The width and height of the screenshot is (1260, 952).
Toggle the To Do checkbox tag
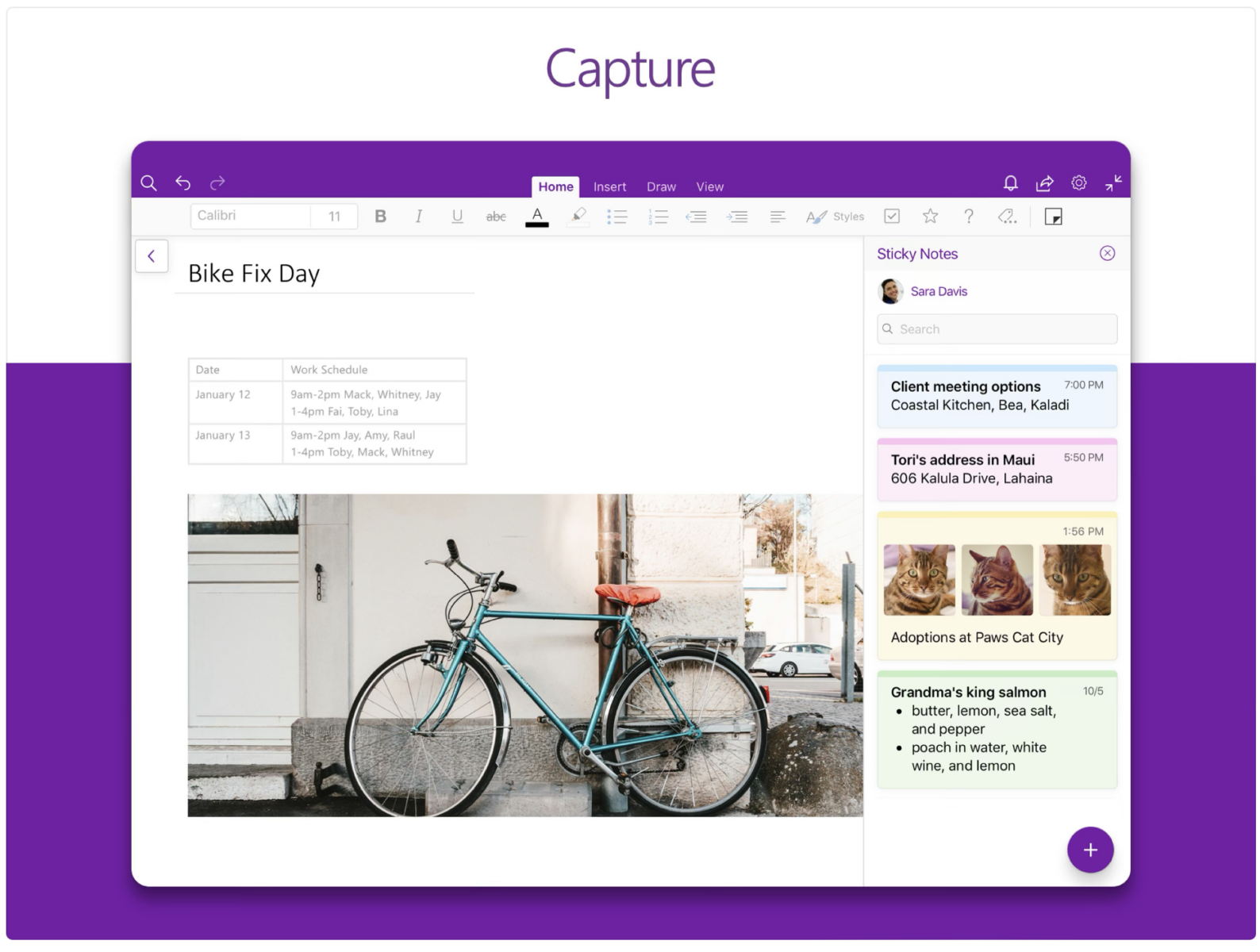892,216
